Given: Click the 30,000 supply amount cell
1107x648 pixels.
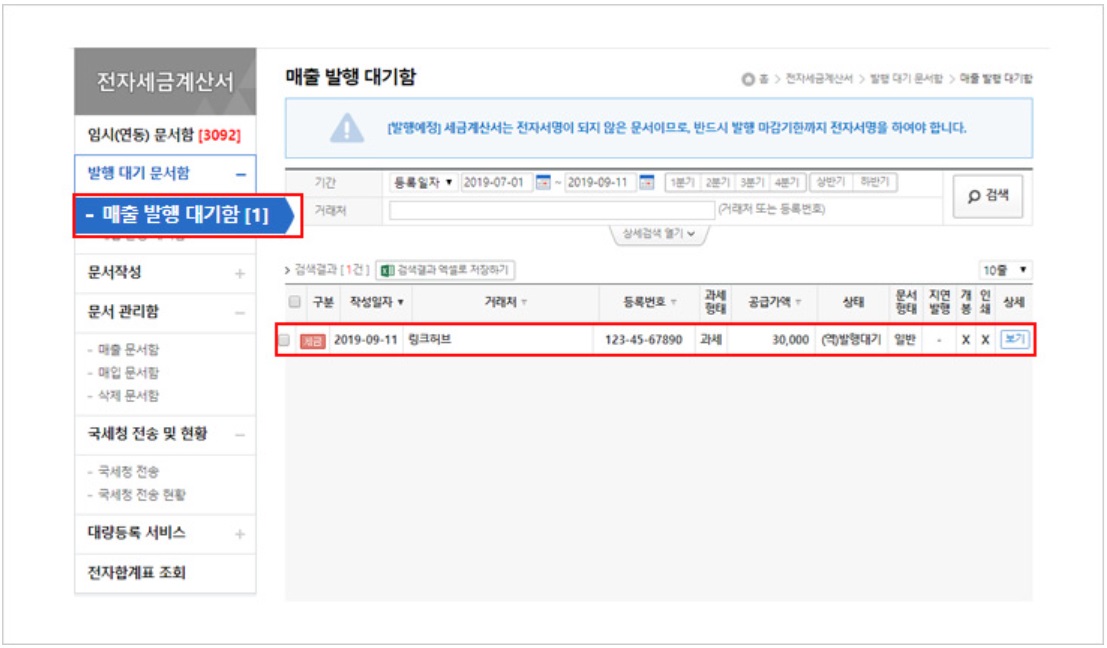Looking at the screenshot, I should click(x=790, y=340).
